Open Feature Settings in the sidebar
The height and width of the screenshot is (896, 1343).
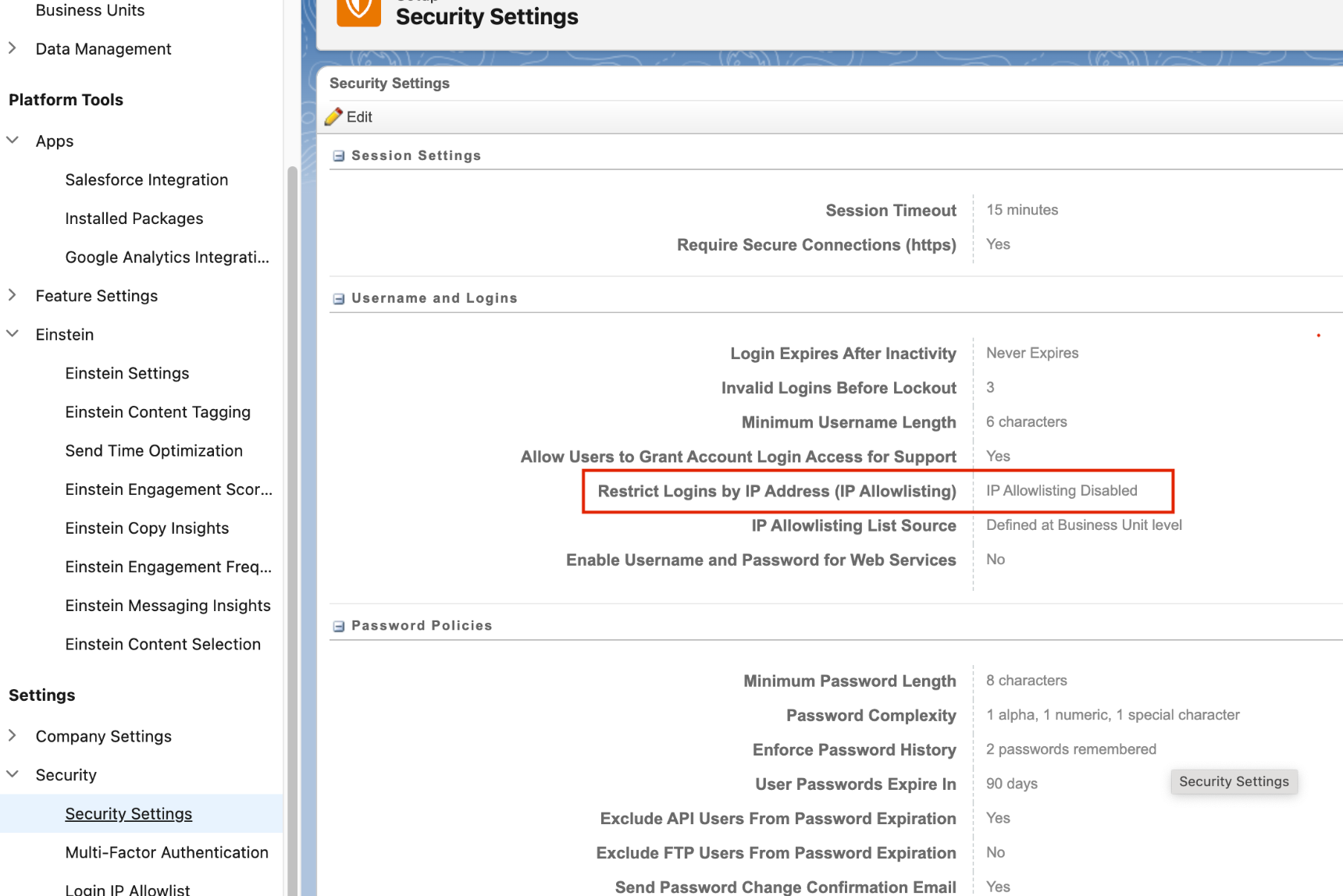96,295
